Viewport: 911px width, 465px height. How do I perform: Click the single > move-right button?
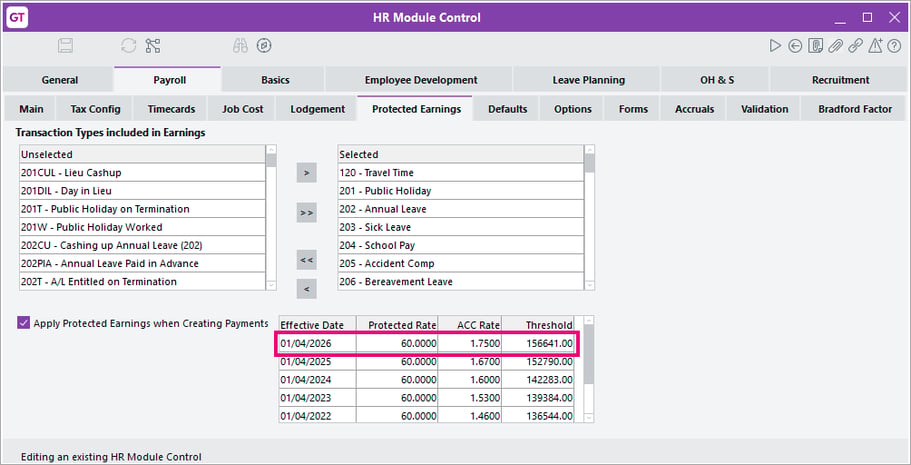coord(307,173)
